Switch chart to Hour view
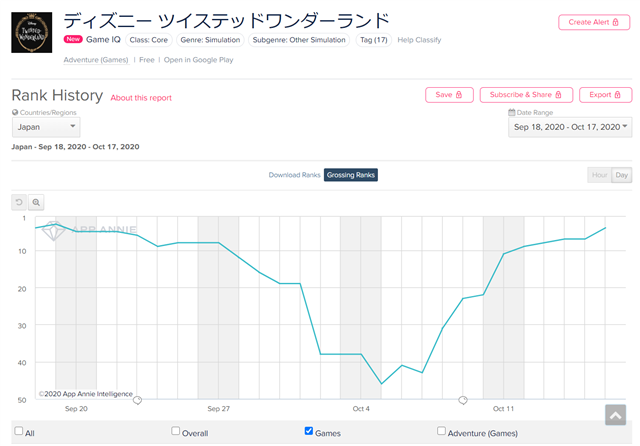 point(599,175)
